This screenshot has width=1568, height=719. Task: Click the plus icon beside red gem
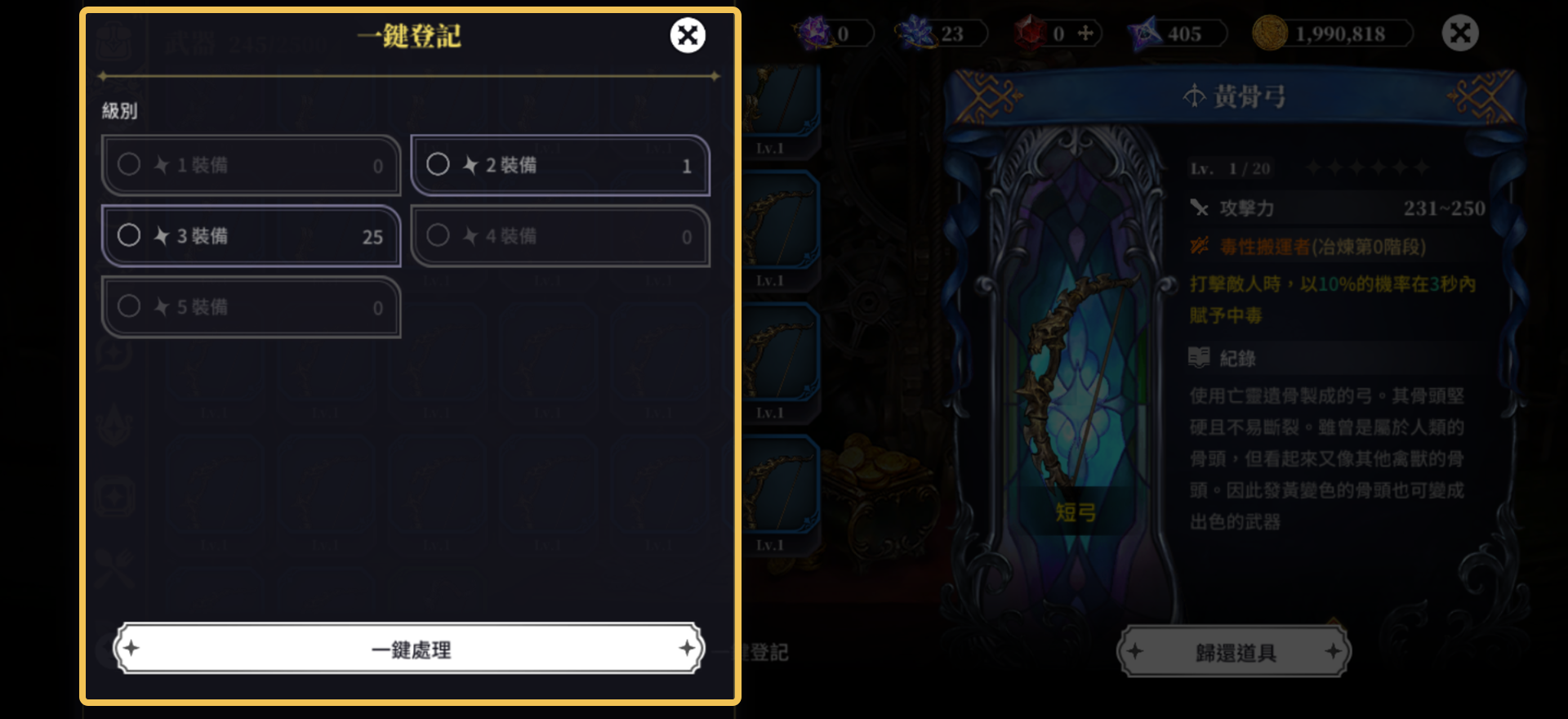click(1085, 33)
